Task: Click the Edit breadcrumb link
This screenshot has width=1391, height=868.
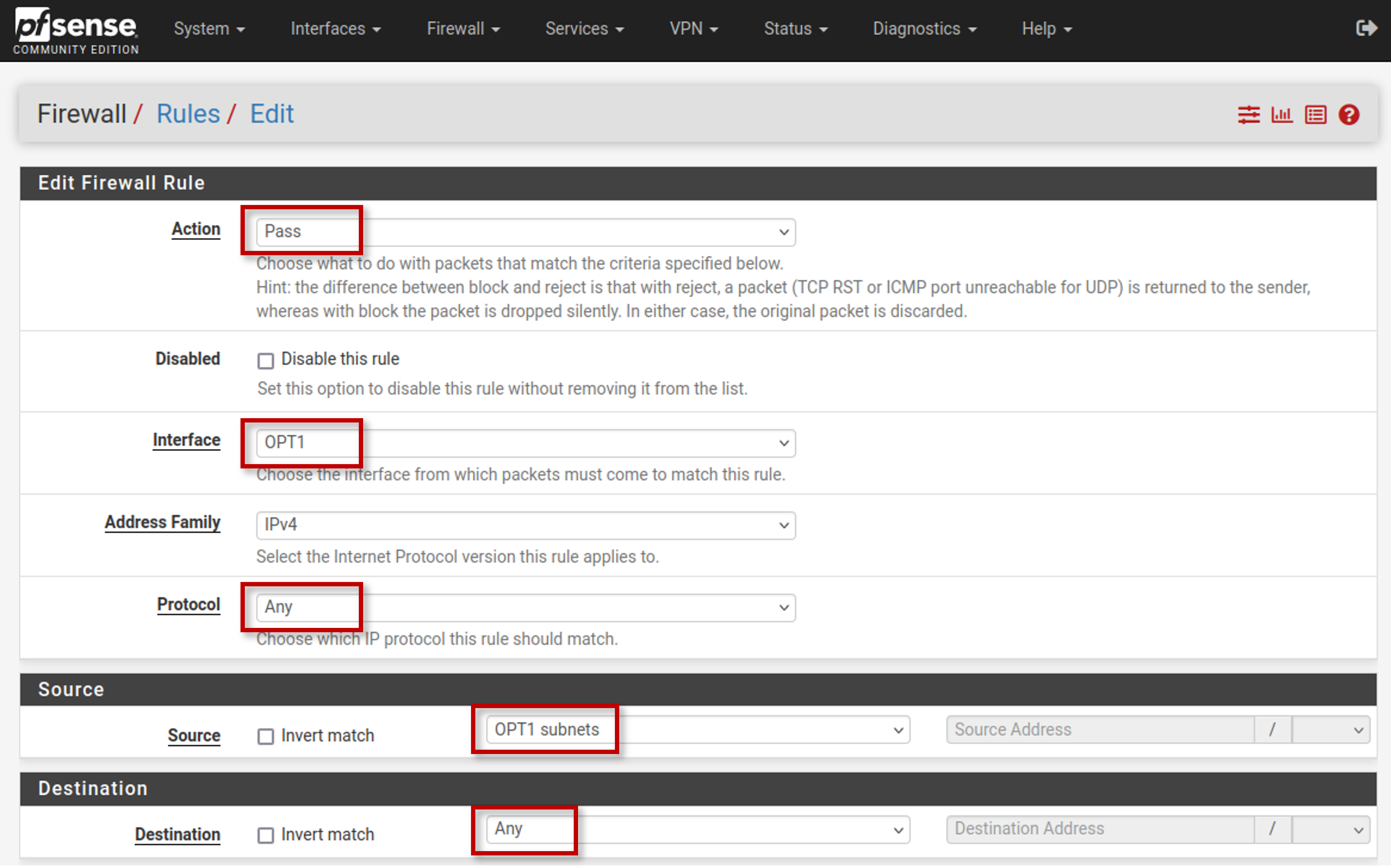Action: pyautogui.click(x=272, y=114)
